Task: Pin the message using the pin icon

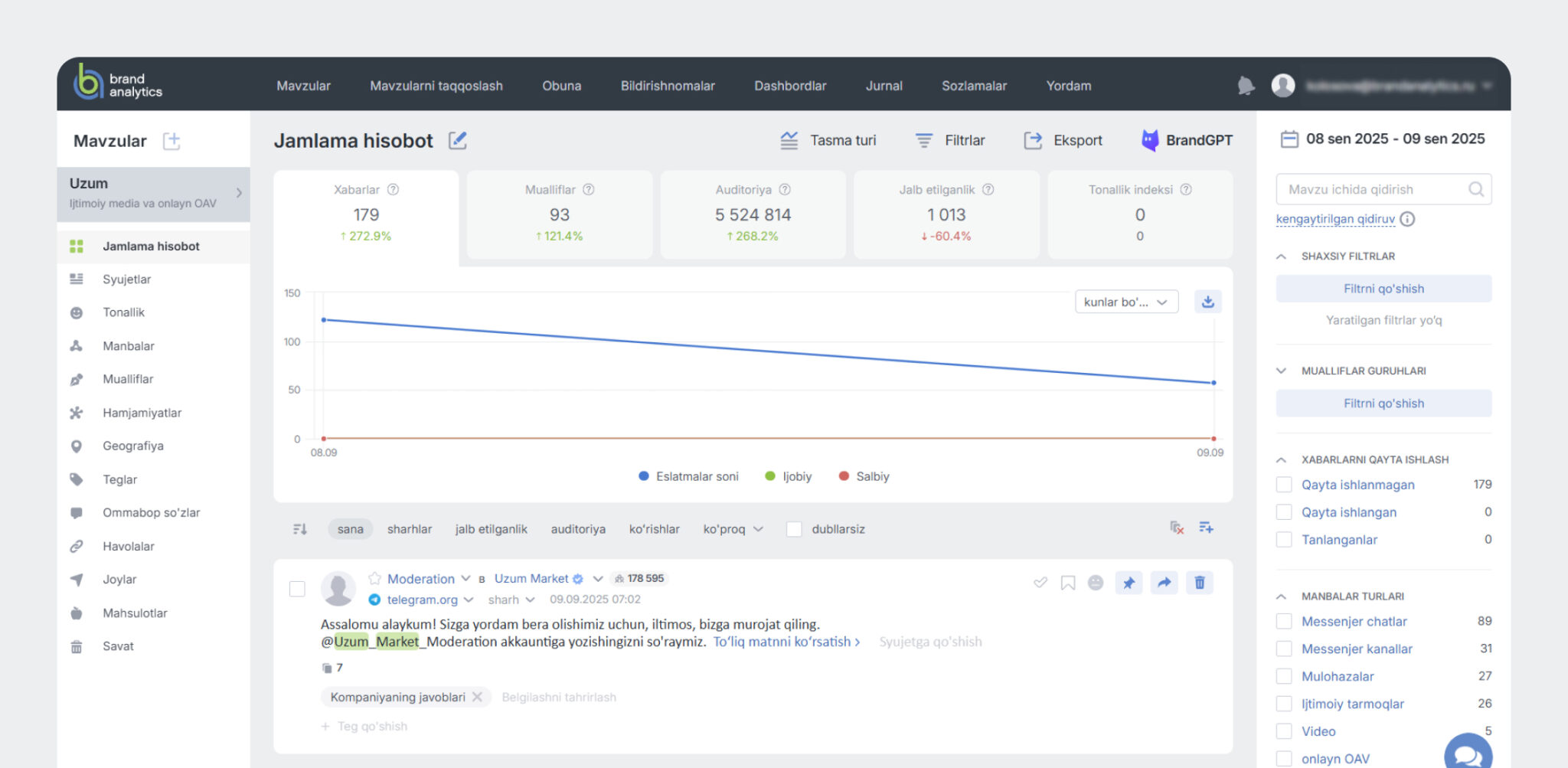Action: click(1129, 583)
